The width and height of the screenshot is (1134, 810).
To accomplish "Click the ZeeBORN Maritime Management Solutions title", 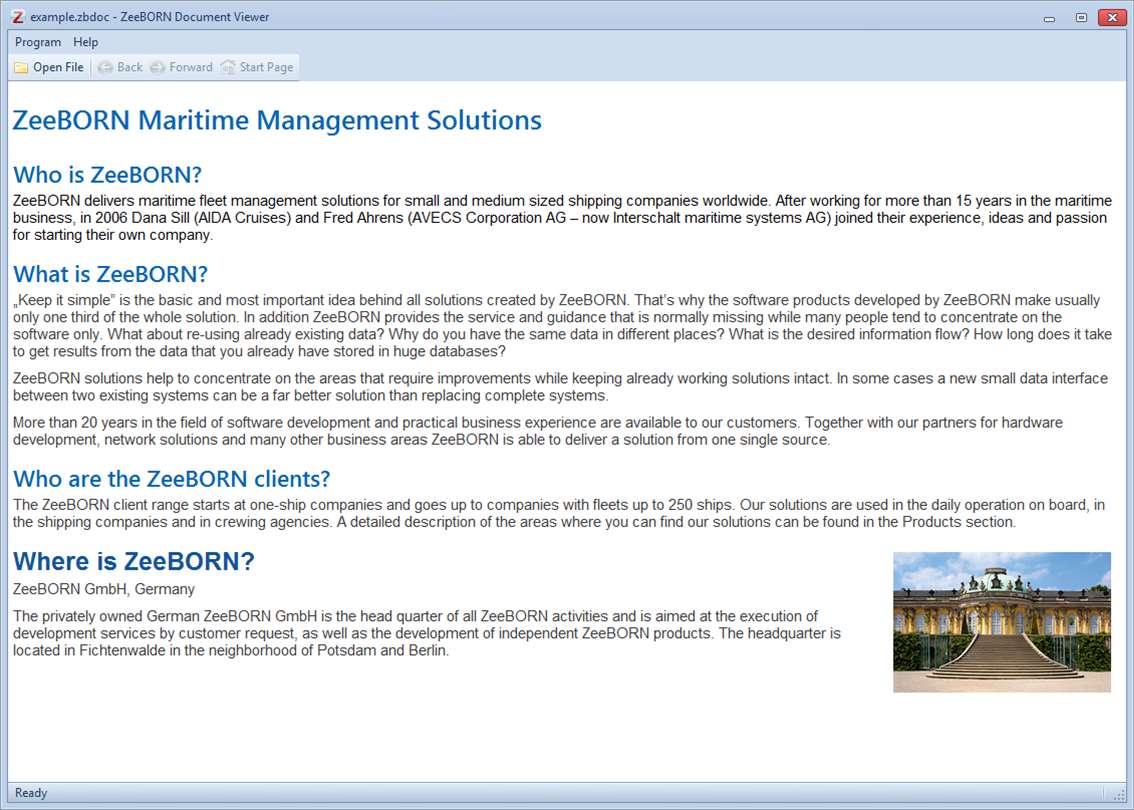I will click(x=277, y=120).
